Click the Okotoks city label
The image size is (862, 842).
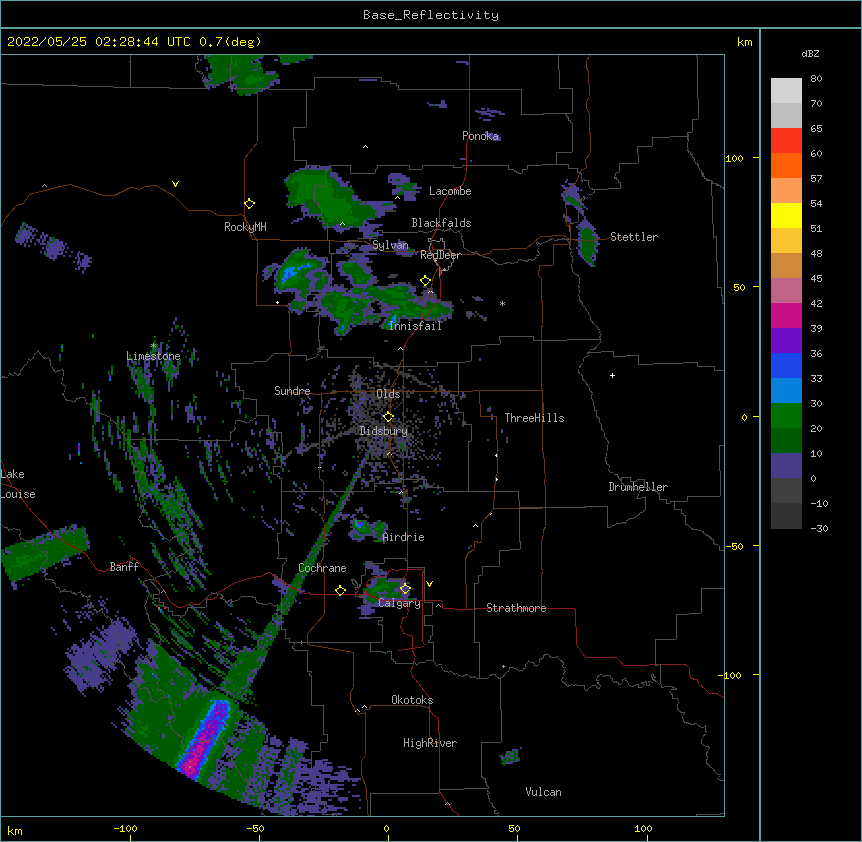(x=412, y=700)
